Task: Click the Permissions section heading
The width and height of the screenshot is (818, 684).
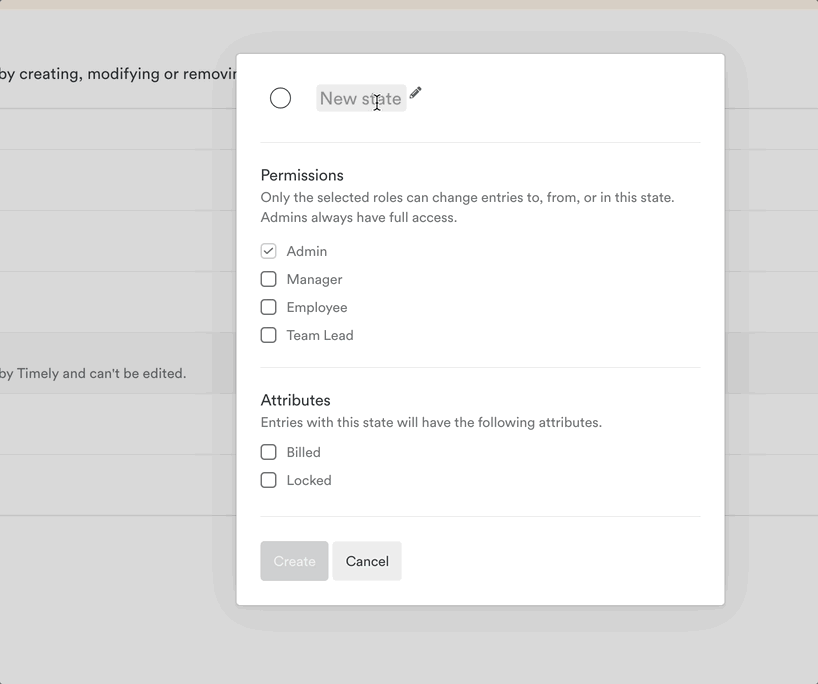Action: click(x=302, y=175)
